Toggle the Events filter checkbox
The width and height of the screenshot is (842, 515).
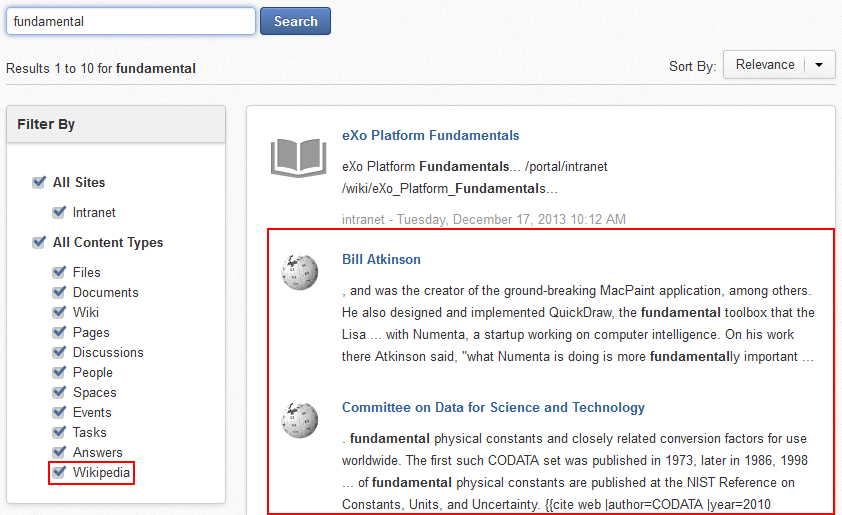(59, 412)
